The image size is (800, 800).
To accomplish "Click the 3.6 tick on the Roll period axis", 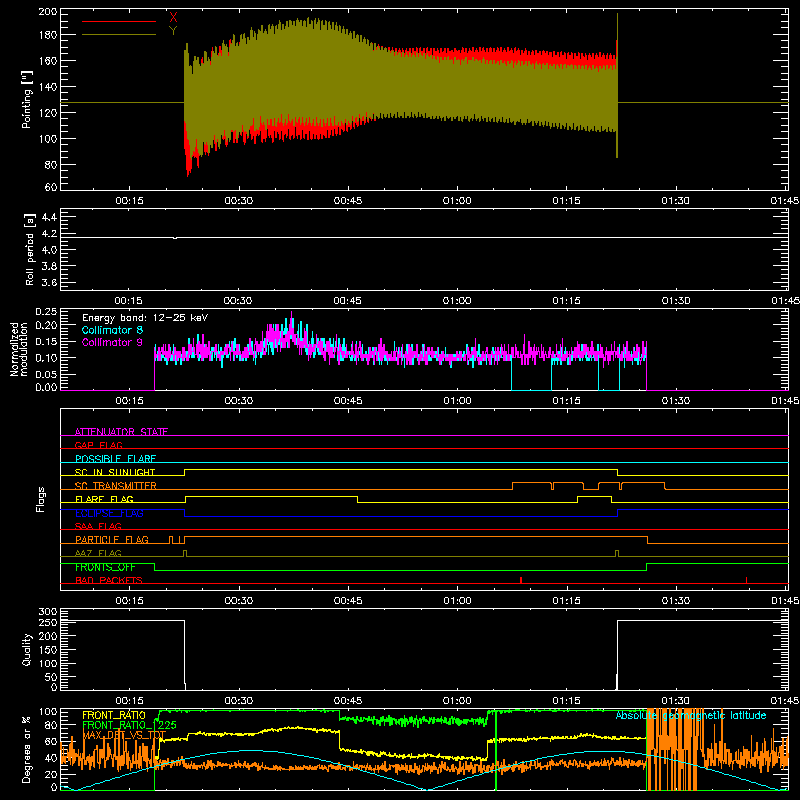I will [49, 283].
